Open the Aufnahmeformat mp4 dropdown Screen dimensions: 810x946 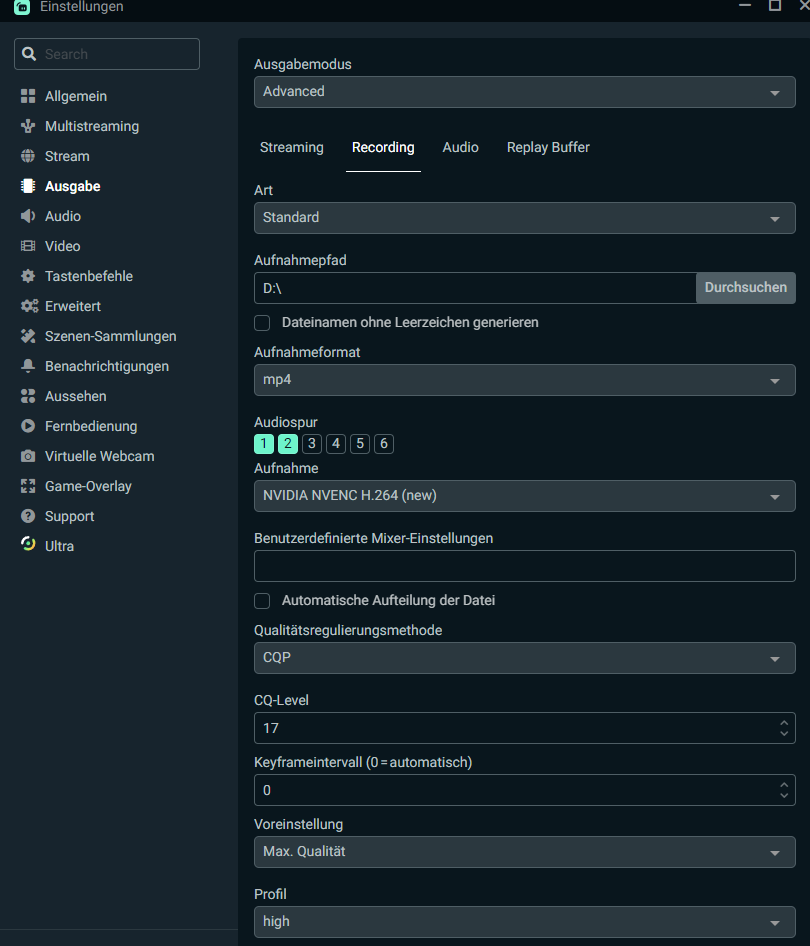pyautogui.click(x=525, y=380)
